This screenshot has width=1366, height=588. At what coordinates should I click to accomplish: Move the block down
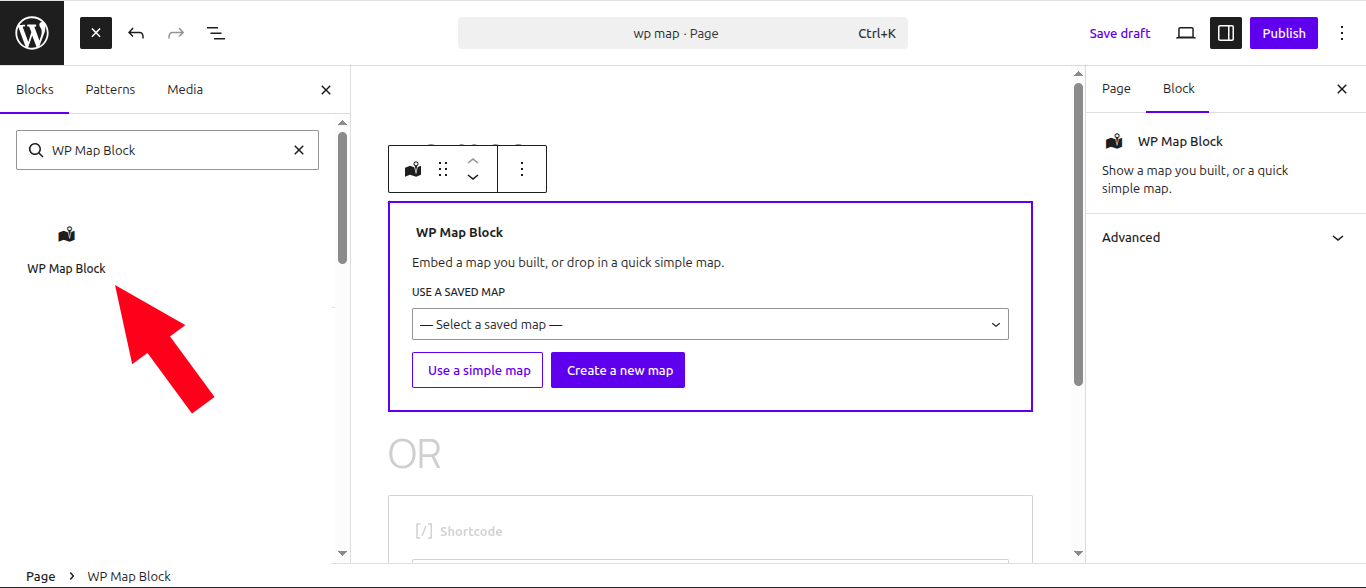pos(473,178)
